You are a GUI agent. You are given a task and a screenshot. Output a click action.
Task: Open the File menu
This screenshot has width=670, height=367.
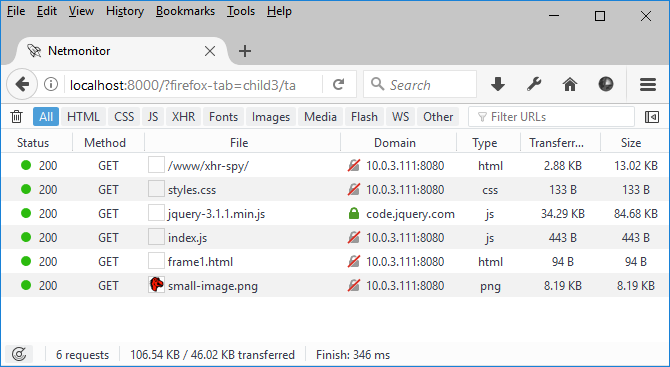tap(16, 11)
